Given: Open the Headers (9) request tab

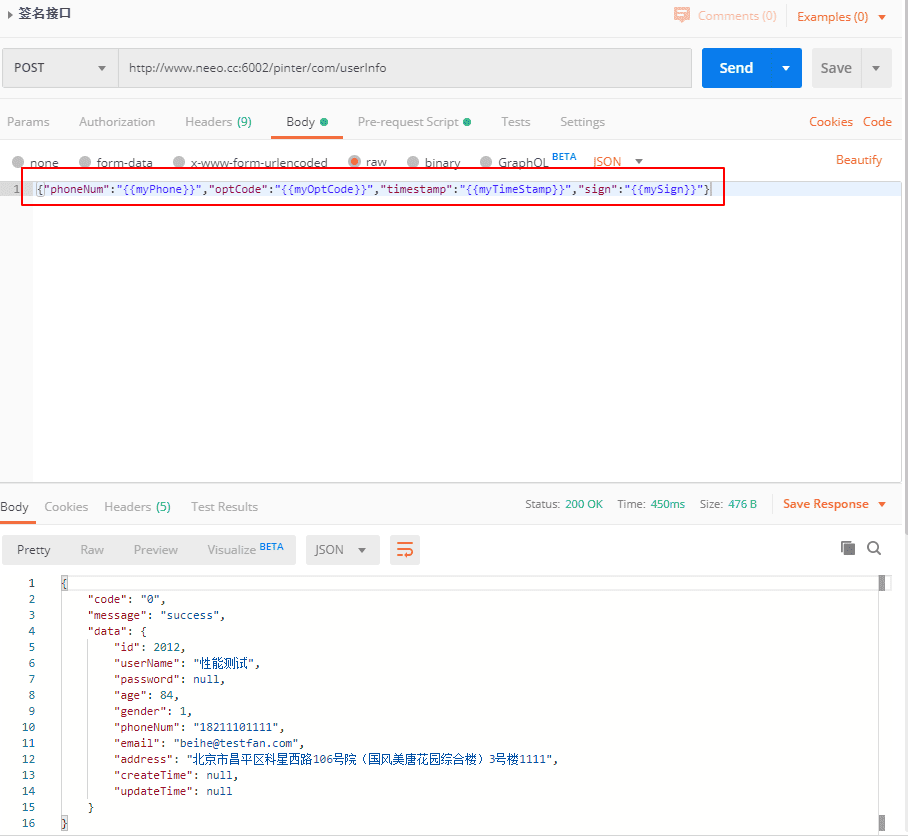Looking at the screenshot, I should pos(218,122).
